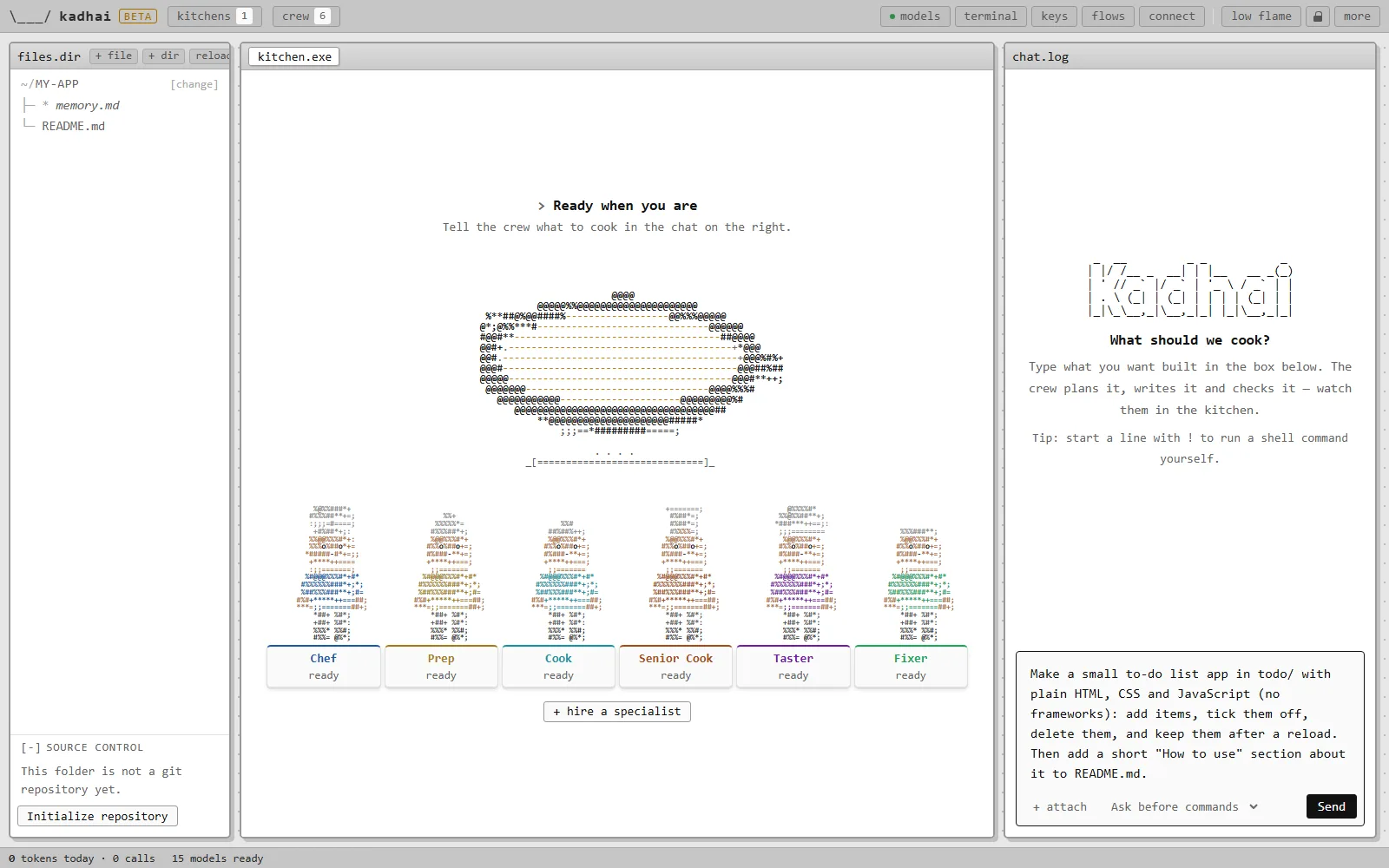This screenshot has width=1389, height=868.
Task: Attach a file to chat
Action: click(1060, 806)
